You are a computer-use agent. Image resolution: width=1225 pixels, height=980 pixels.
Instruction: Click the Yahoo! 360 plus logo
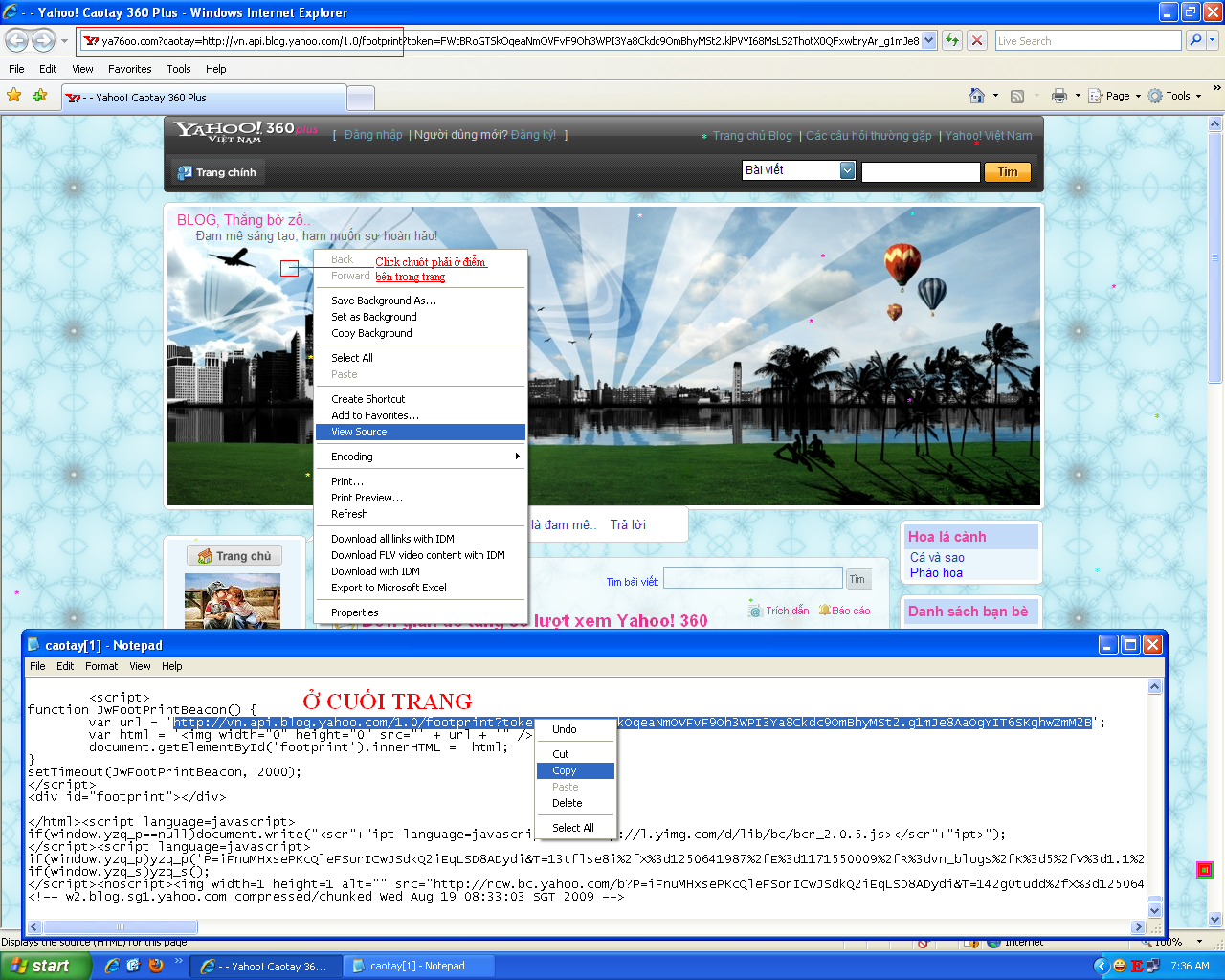click(245, 131)
